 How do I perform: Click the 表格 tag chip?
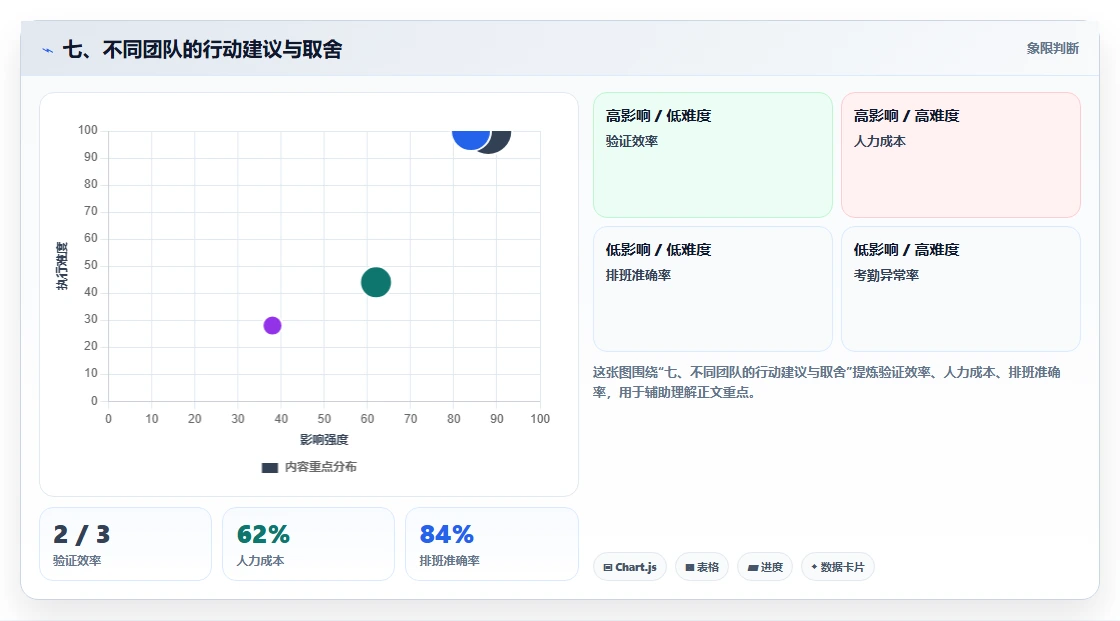702,567
